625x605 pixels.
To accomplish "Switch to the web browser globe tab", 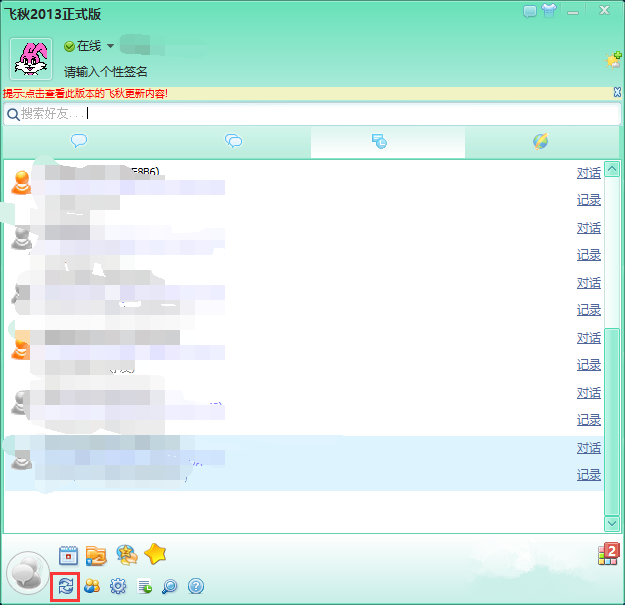I will (540, 141).
